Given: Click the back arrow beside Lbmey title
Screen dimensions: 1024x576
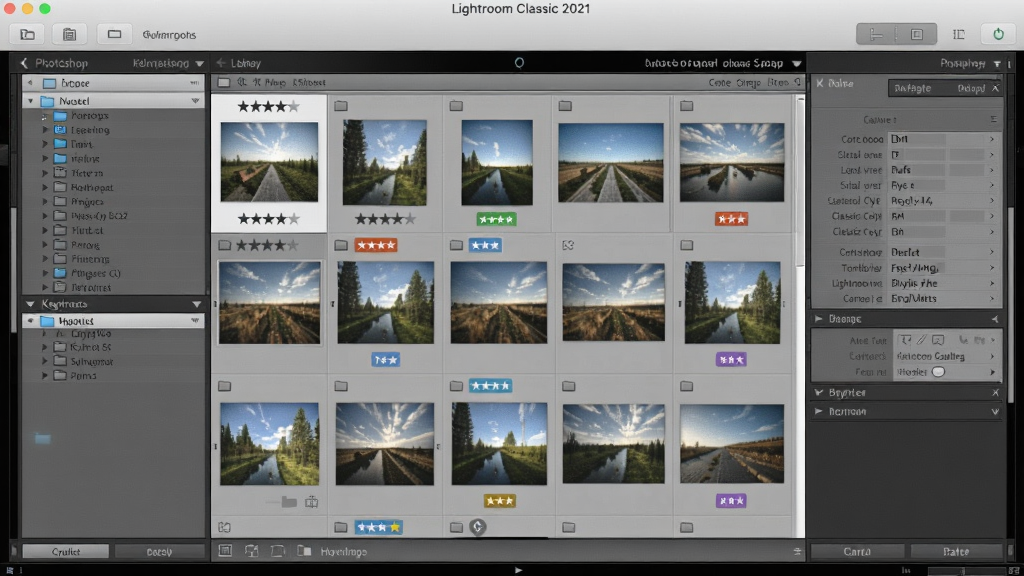Looking at the screenshot, I should (x=221, y=63).
